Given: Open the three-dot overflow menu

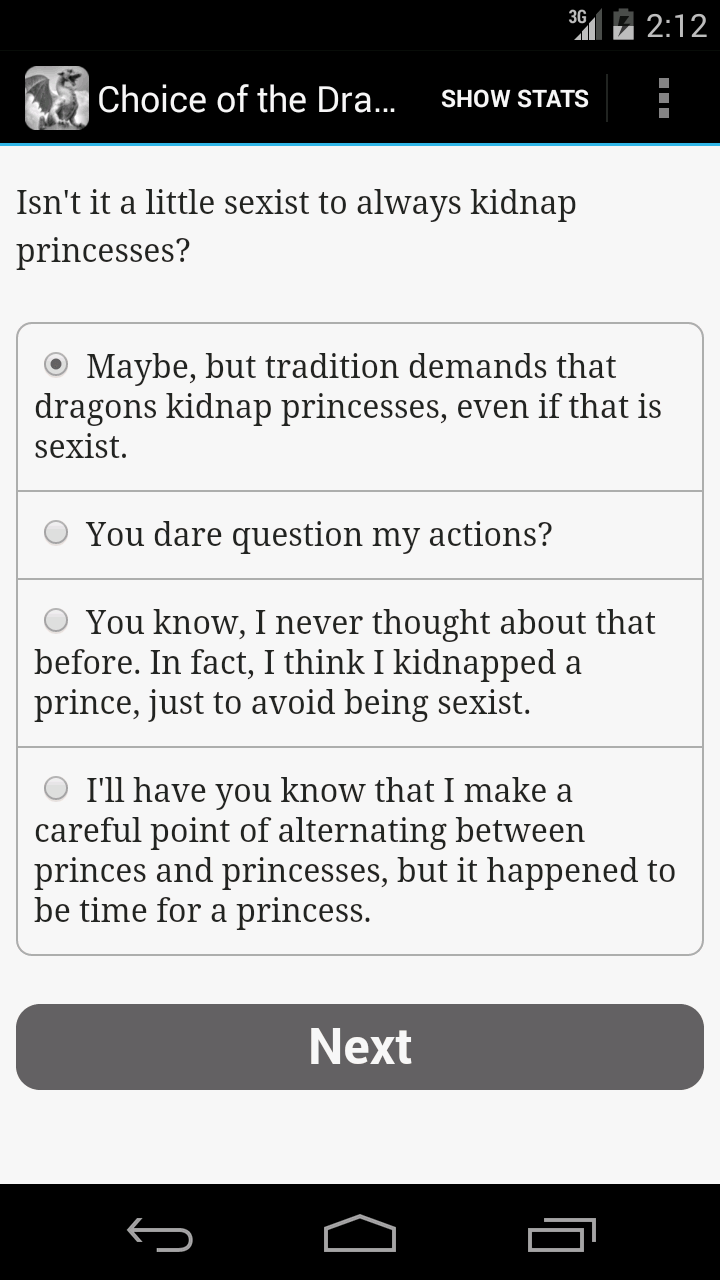Looking at the screenshot, I should [663, 98].
